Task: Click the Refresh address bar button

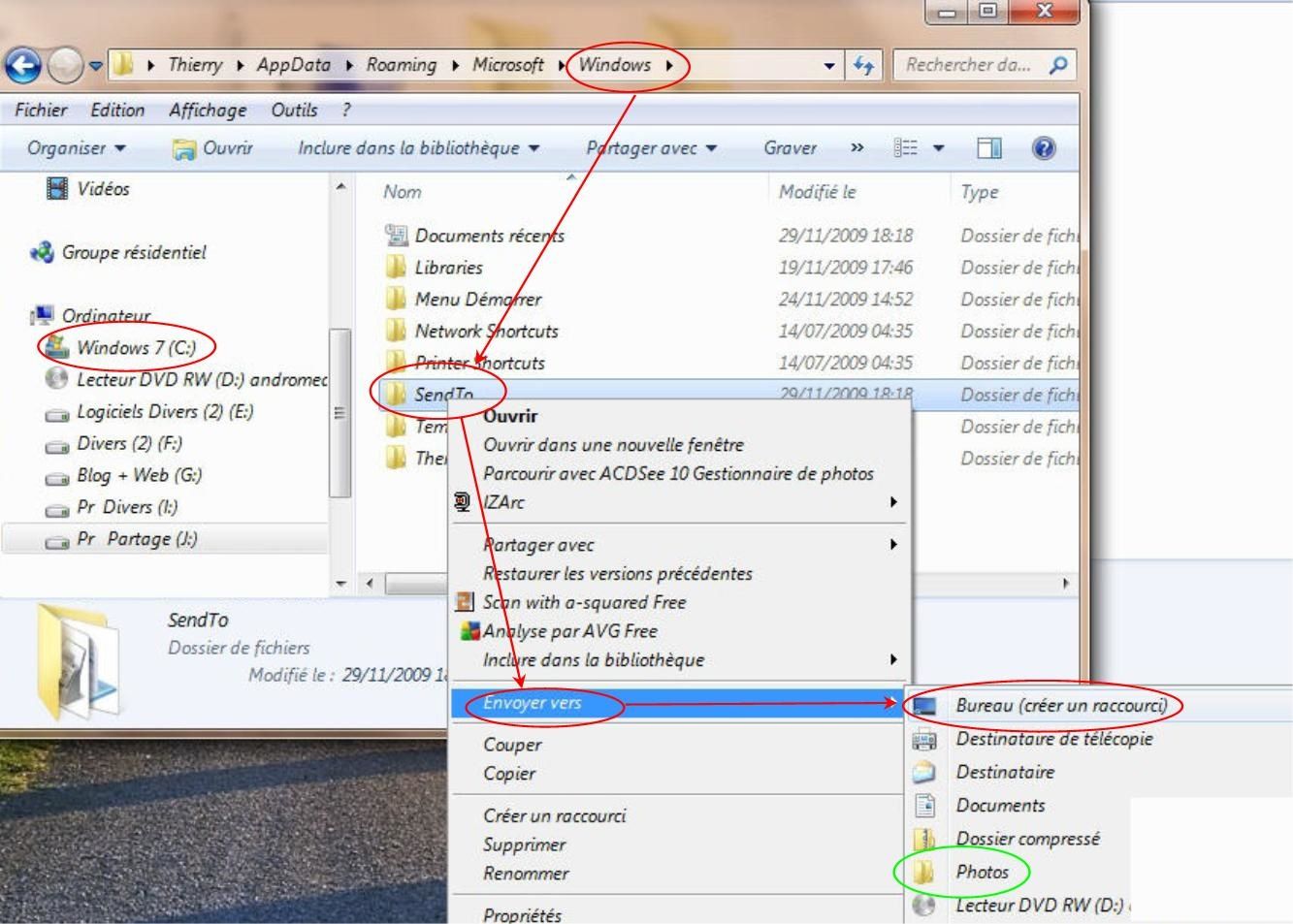Action: [862, 65]
